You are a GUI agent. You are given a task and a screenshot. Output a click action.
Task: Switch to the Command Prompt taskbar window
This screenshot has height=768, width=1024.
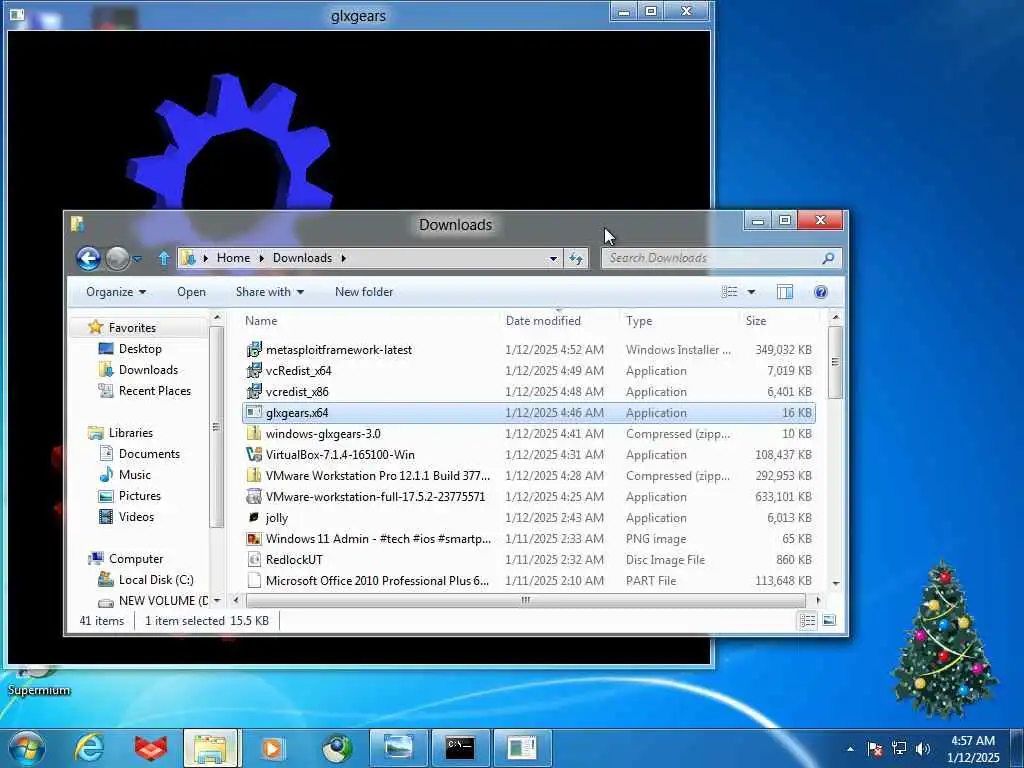click(460, 748)
